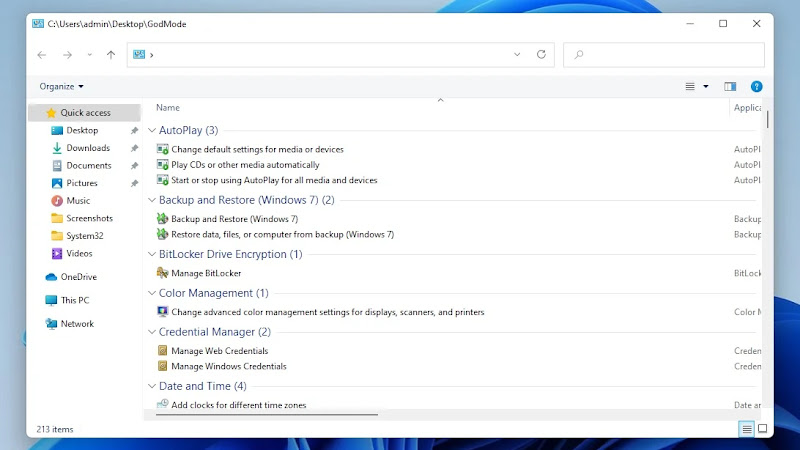800x450 pixels.
Task: Click the Manage Windows Credentials vault icon
Action: (162, 366)
